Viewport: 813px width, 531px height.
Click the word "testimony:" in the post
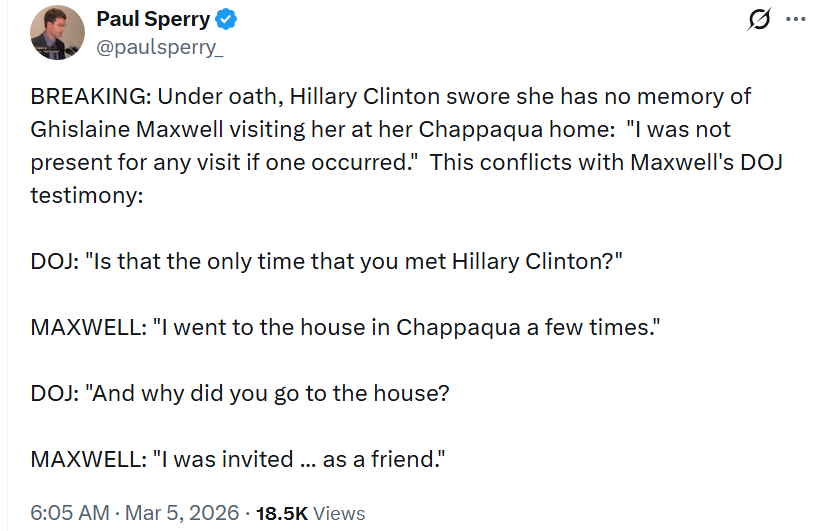click(87, 195)
